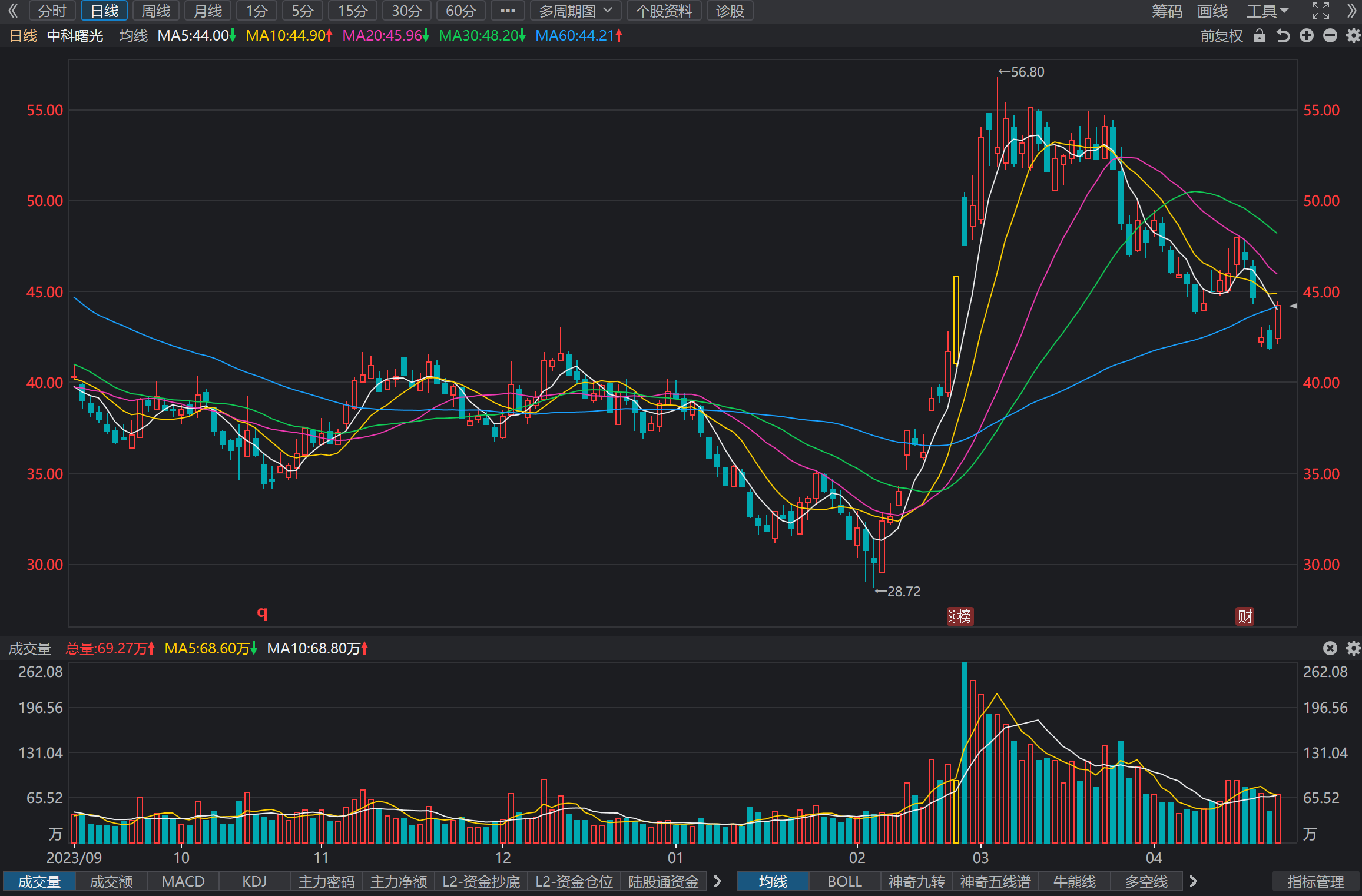Expand more periods with the ellipsis button
The height and width of the screenshot is (896, 1362).
click(x=508, y=11)
